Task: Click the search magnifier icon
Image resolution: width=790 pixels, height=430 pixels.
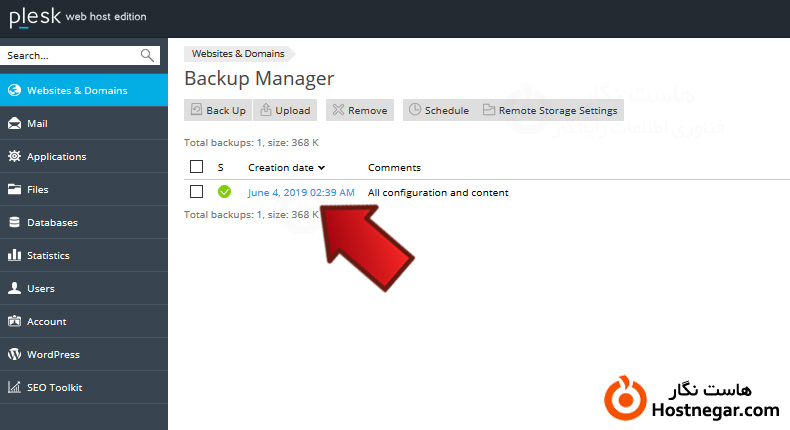Action: click(x=147, y=56)
